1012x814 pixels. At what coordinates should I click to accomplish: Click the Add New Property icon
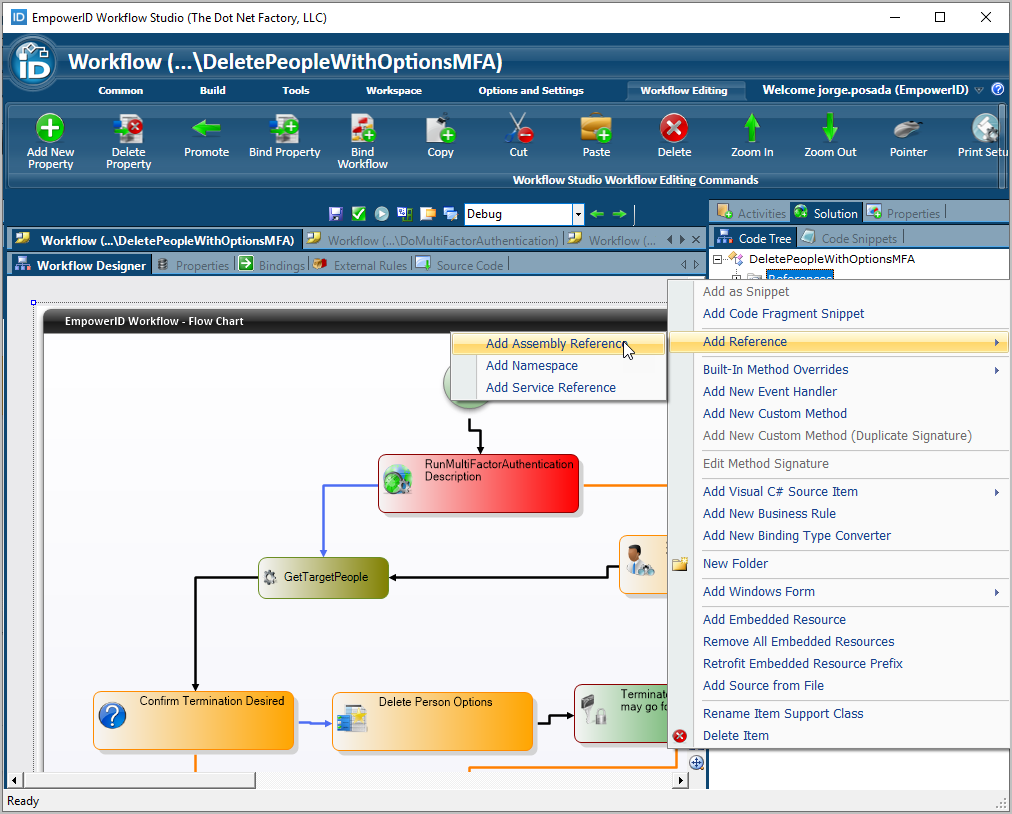click(x=50, y=128)
